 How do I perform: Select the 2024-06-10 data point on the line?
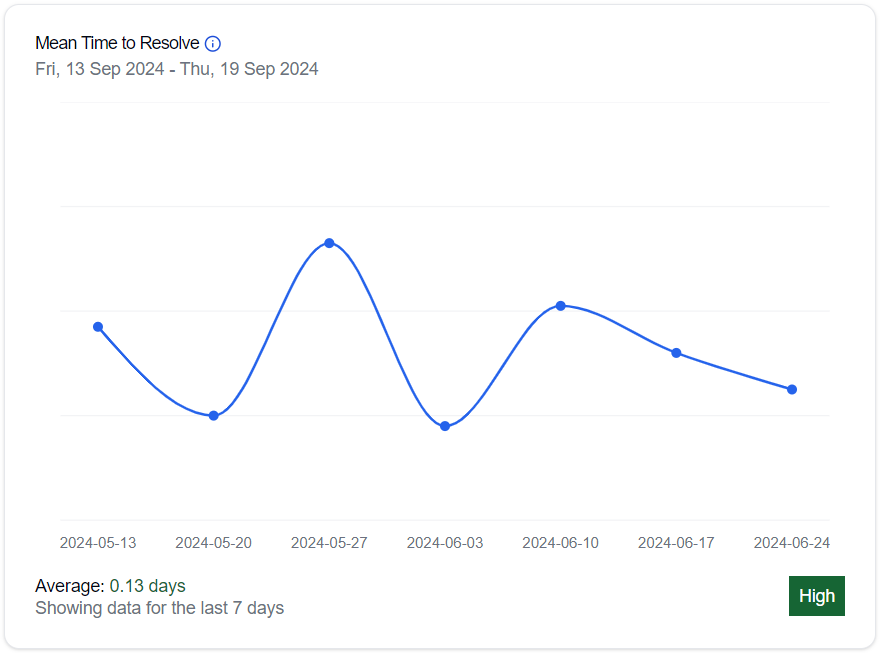point(561,305)
